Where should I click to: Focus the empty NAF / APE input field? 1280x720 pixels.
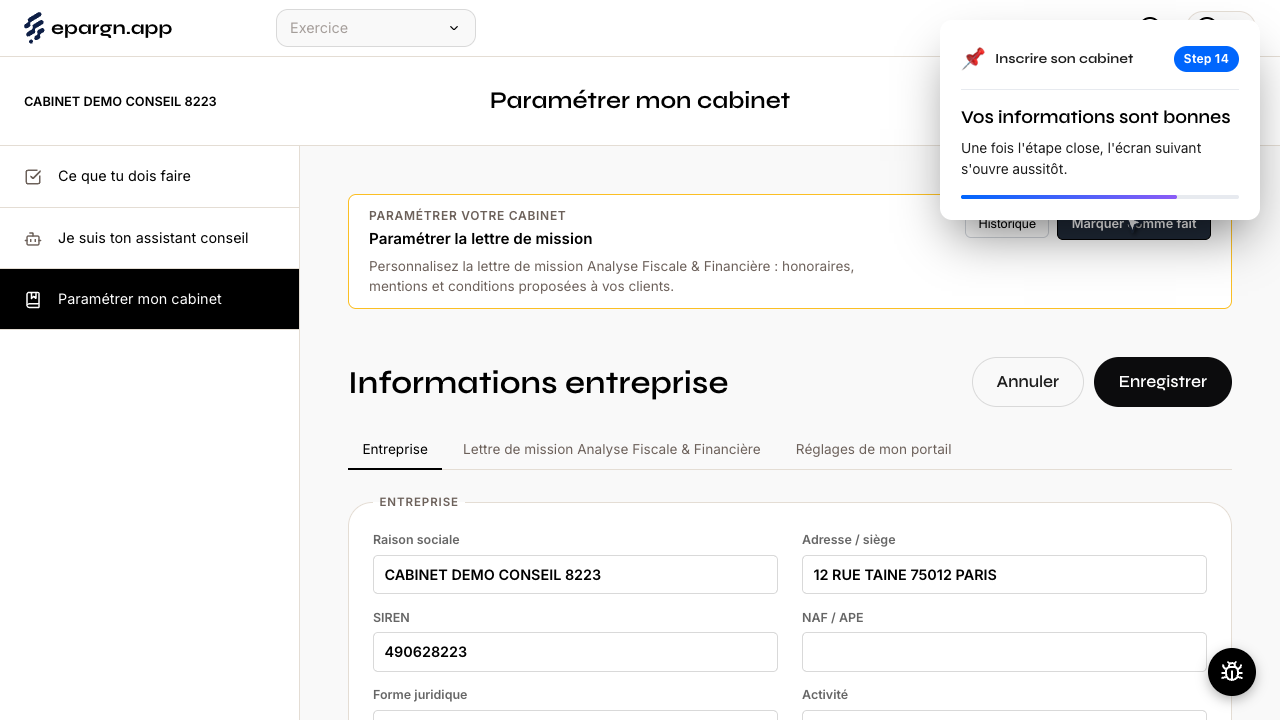coord(1004,652)
